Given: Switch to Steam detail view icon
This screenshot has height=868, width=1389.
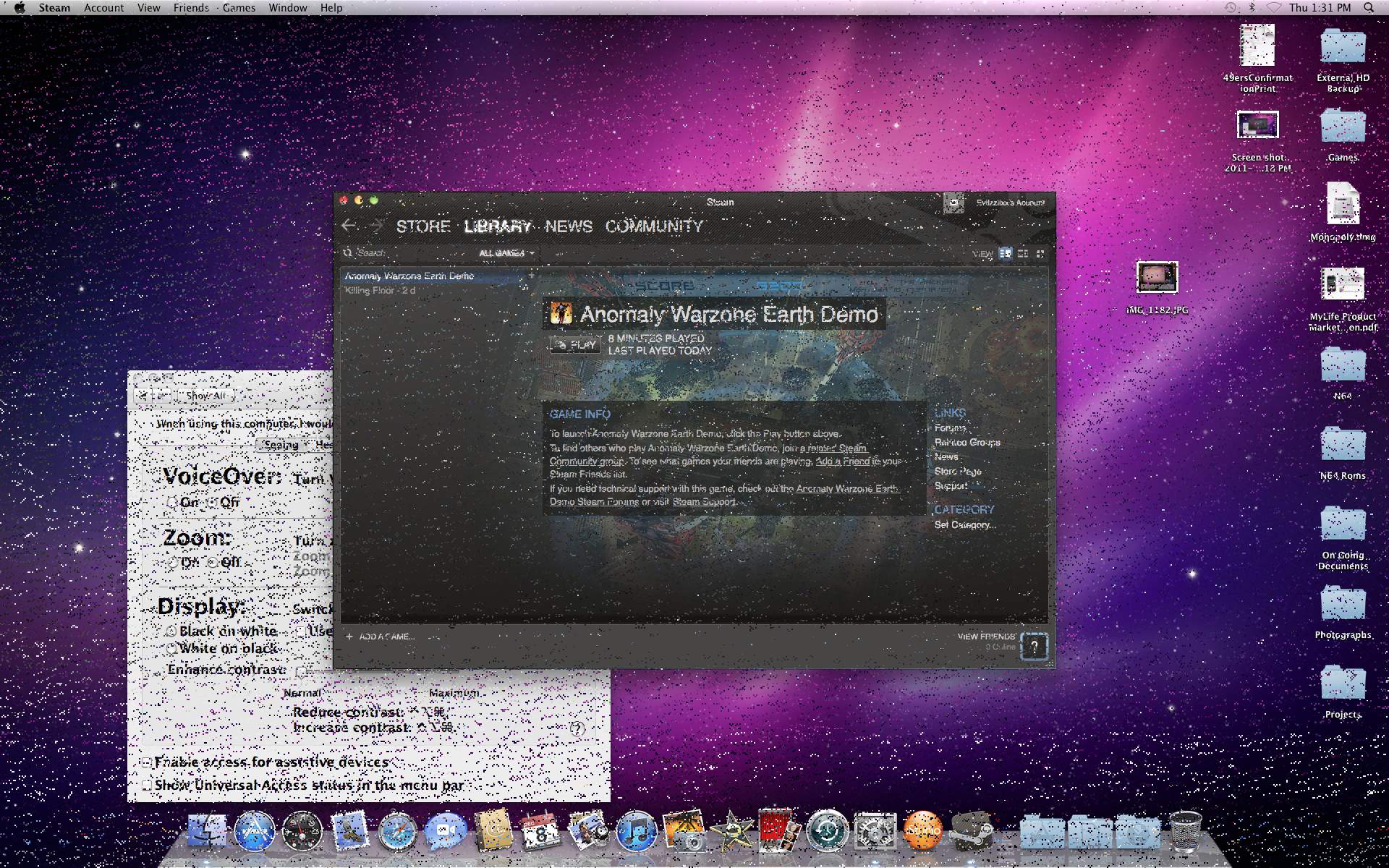Looking at the screenshot, I should pos(1005,253).
